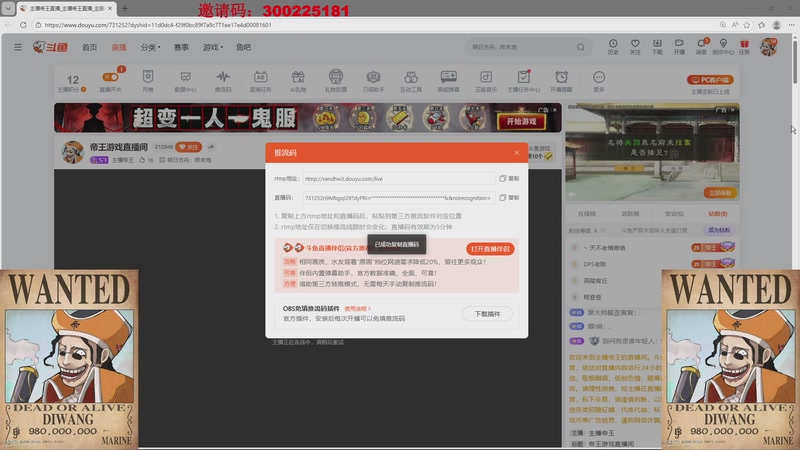Switch to the 贵宾(6) tab
This screenshot has height=450, width=800.
coord(674,214)
